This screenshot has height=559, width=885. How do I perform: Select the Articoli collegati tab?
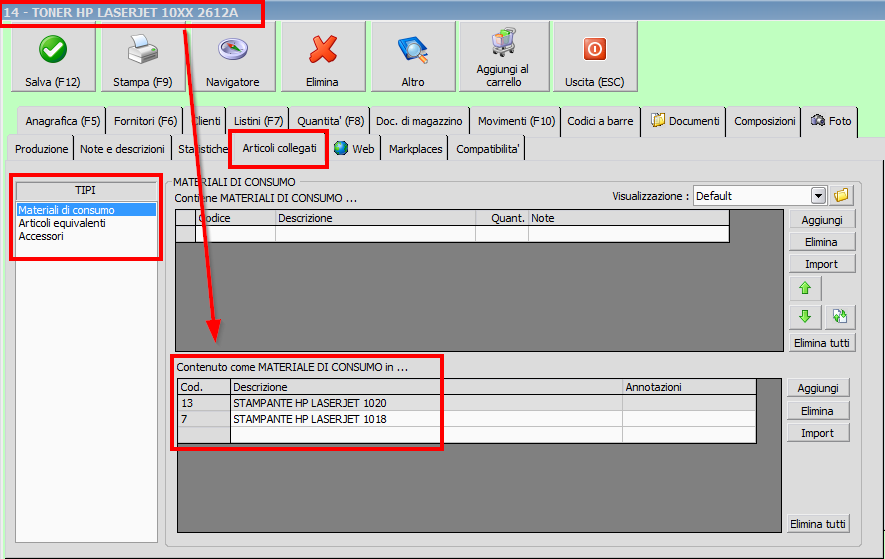(279, 149)
